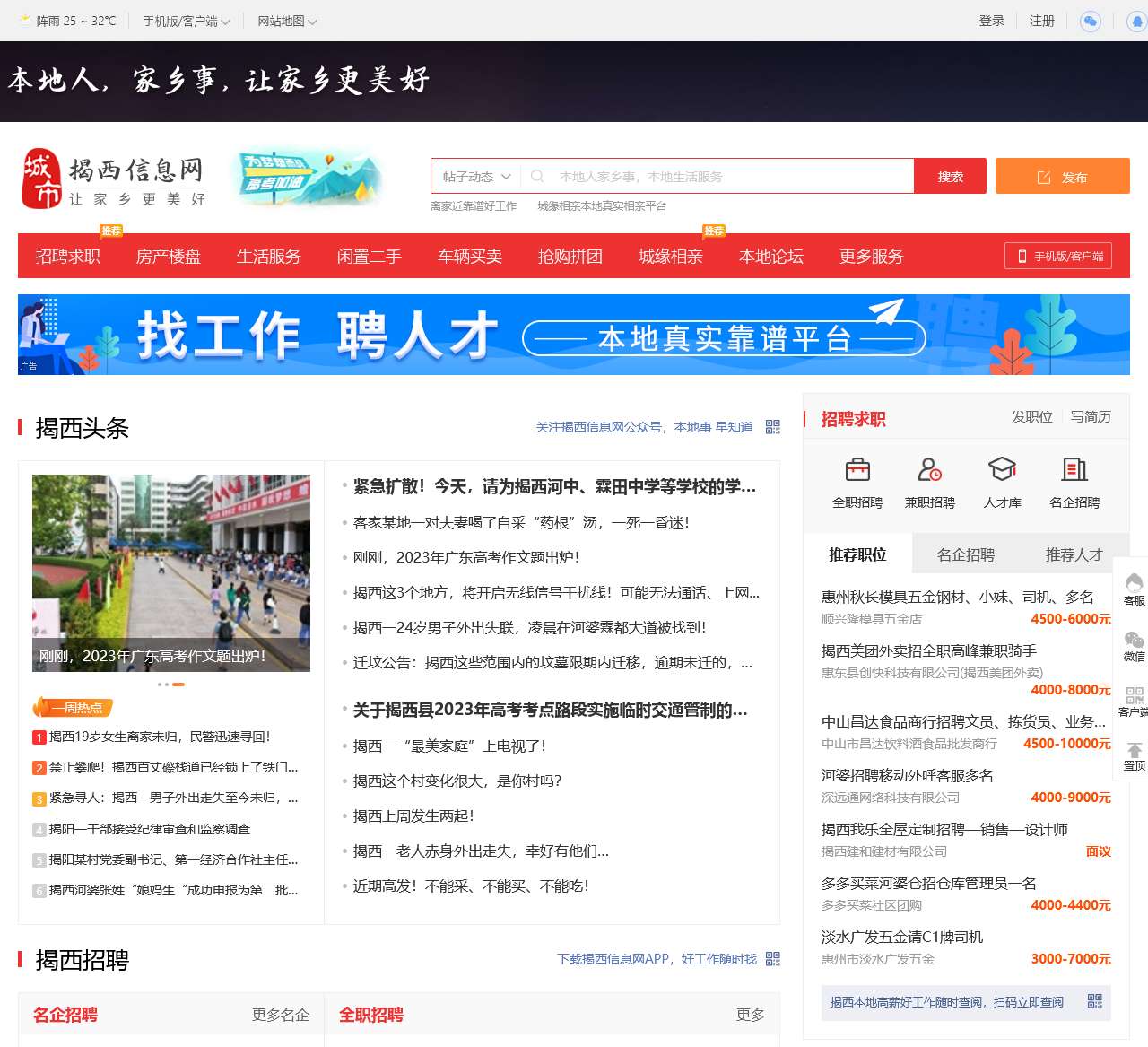The height and width of the screenshot is (1047, 1148).
Task: Open 房产楼盘 in the red navigation bar
Action: click(169, 257)
